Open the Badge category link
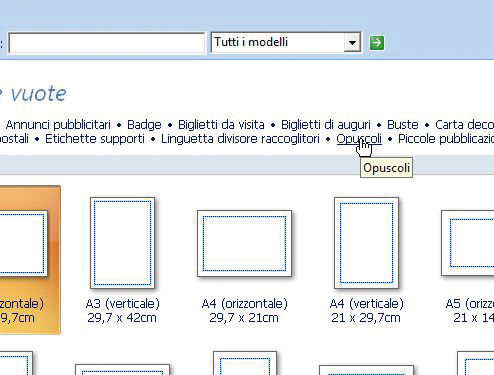Screen dimensions: 494x375 [144, 125]
